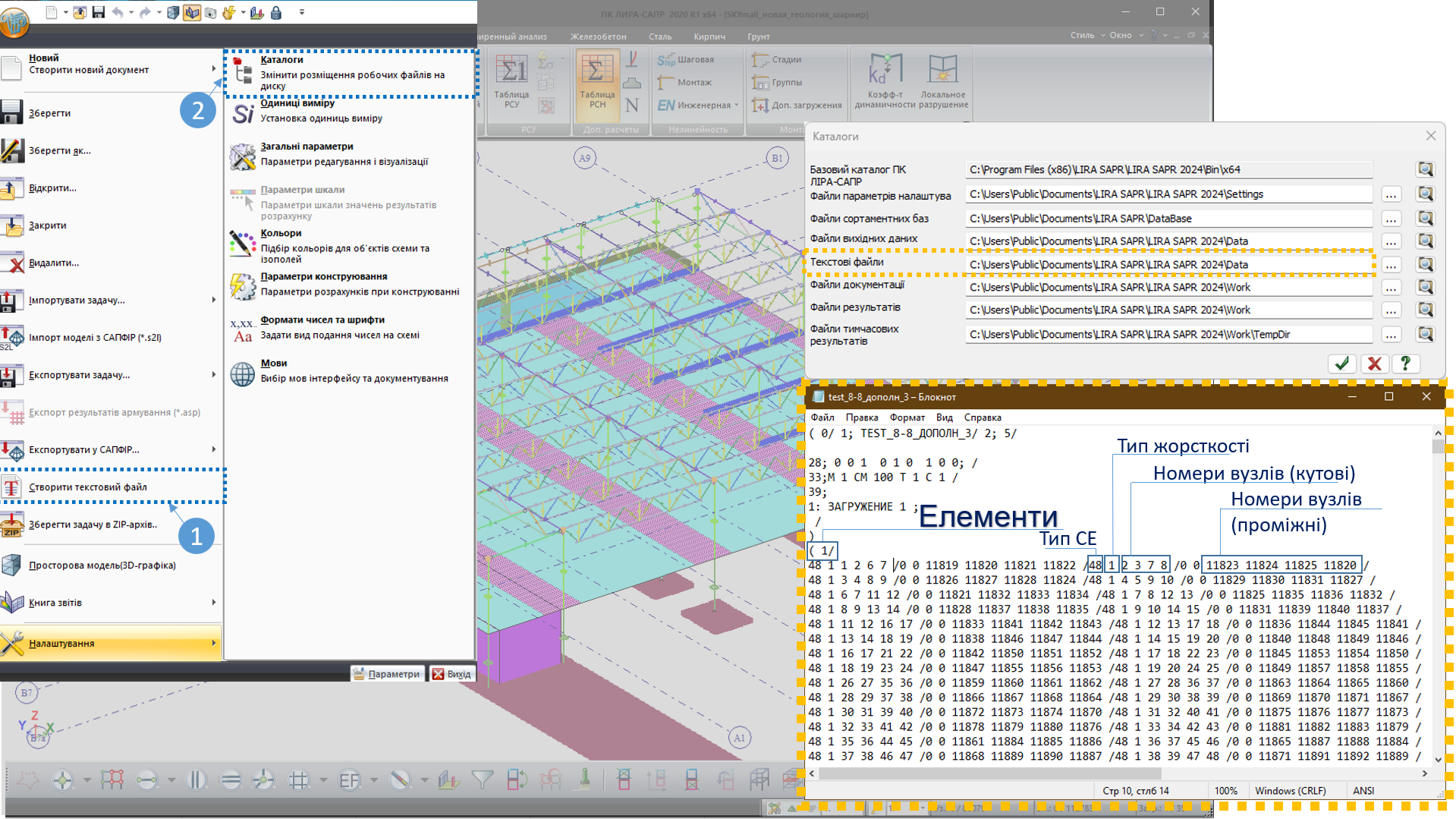1456x819 pixels.
Task: Expand the Експортувати задачу submenu arrow
Action: tap(214, 375)
